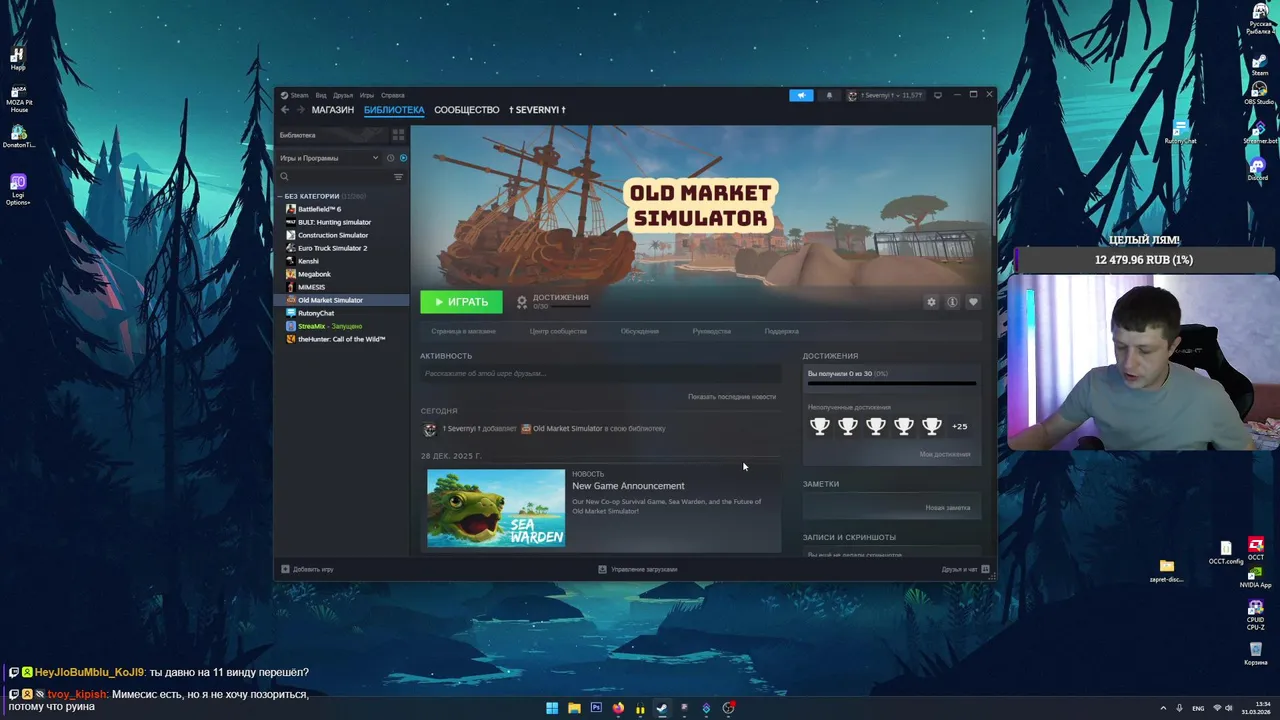The width and height of the screenshot is (1280, 720).
Task: Open the Steam menu
Action: tap(295, 95)
